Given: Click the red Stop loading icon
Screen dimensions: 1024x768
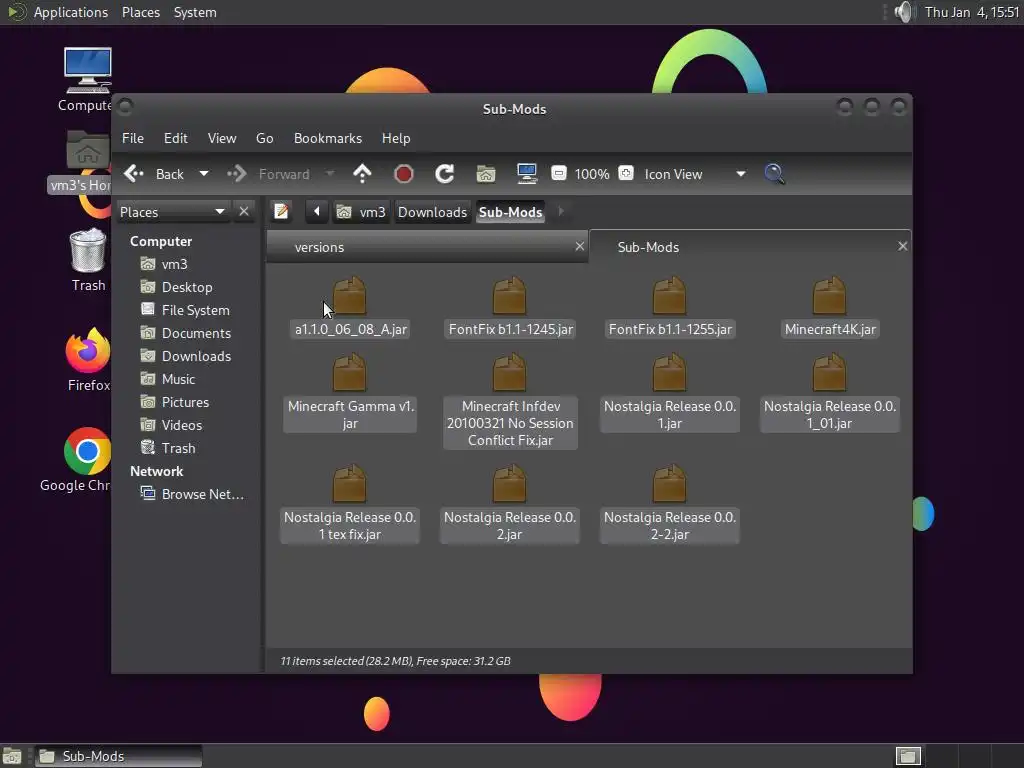Looking at the screenshot, I should (404, 174).
